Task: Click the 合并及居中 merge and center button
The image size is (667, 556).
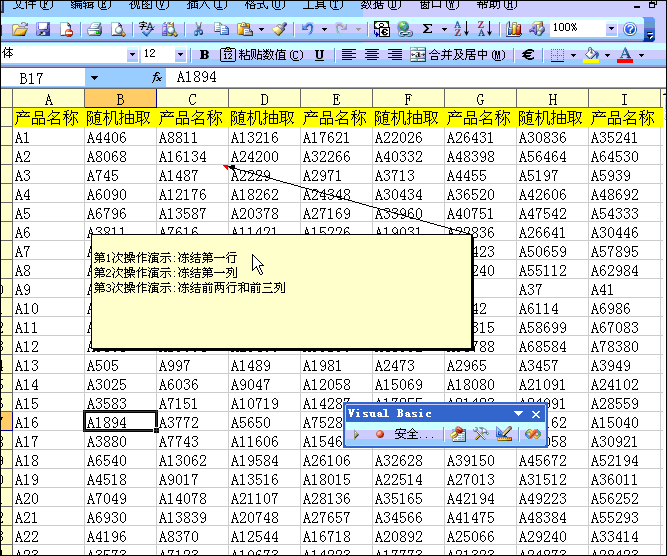Action: (x=458, y=54)
